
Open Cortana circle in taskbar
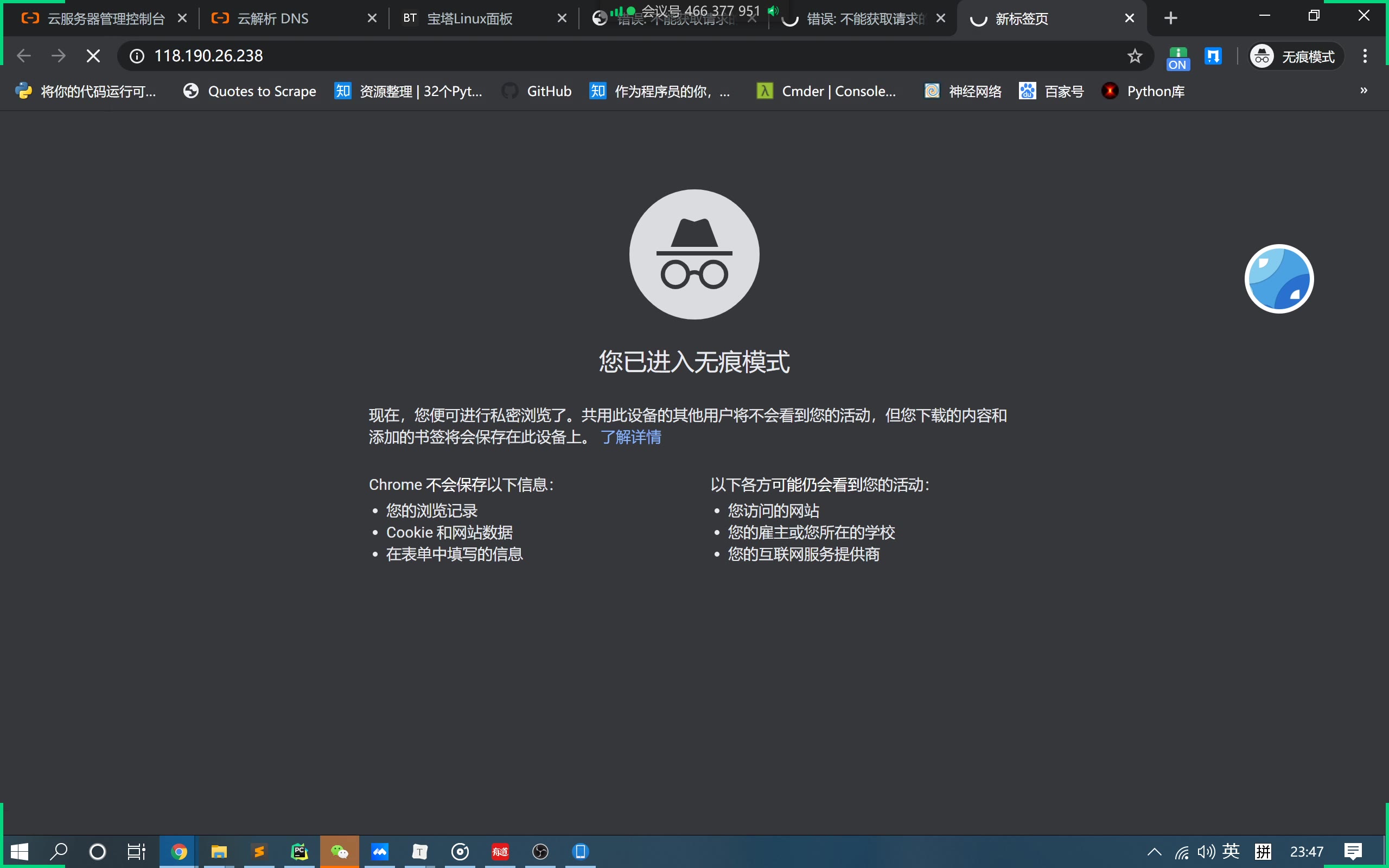point(98,851)
